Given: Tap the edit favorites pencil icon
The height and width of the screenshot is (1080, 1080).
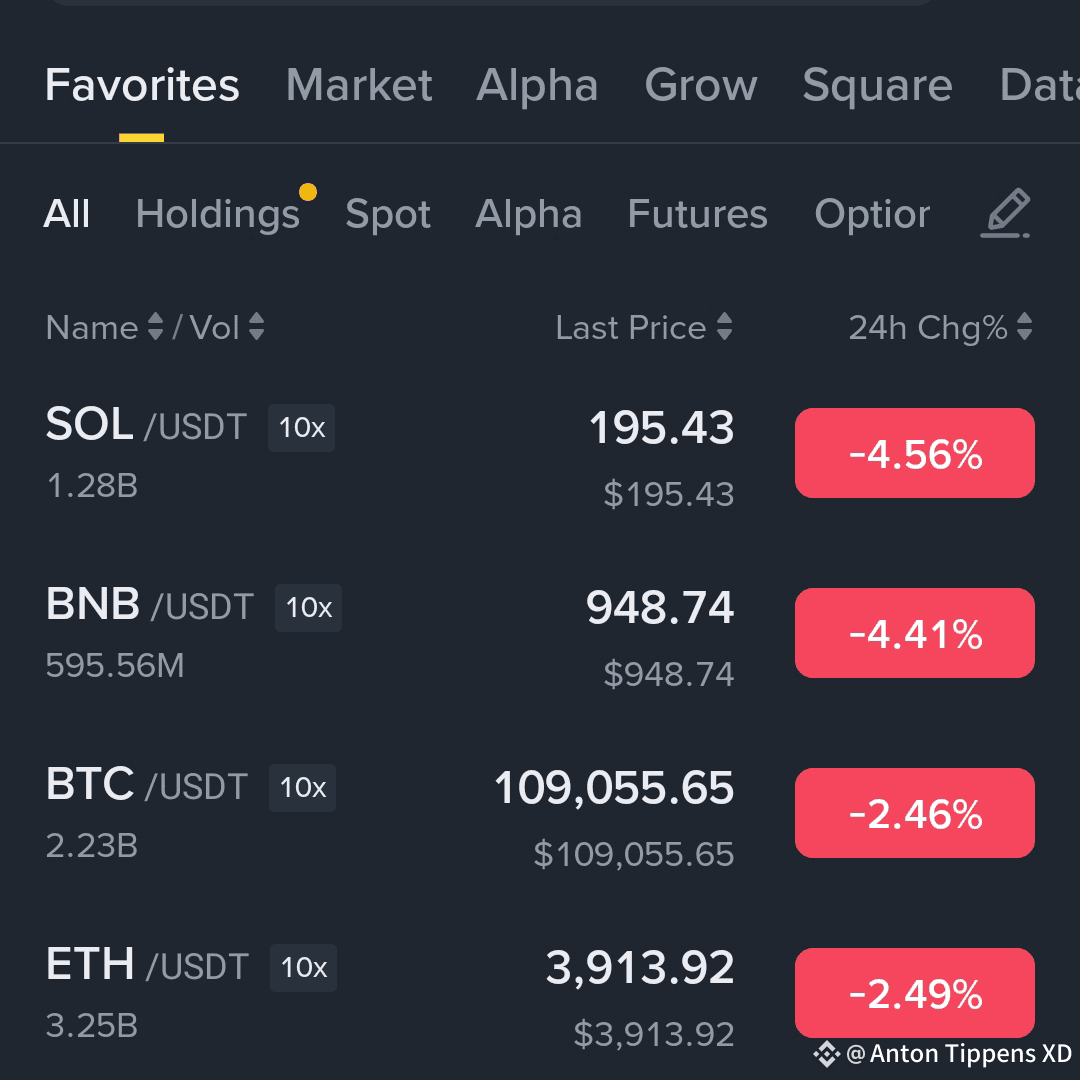Looking at the screenshot, I should (x=1006, y=213).
